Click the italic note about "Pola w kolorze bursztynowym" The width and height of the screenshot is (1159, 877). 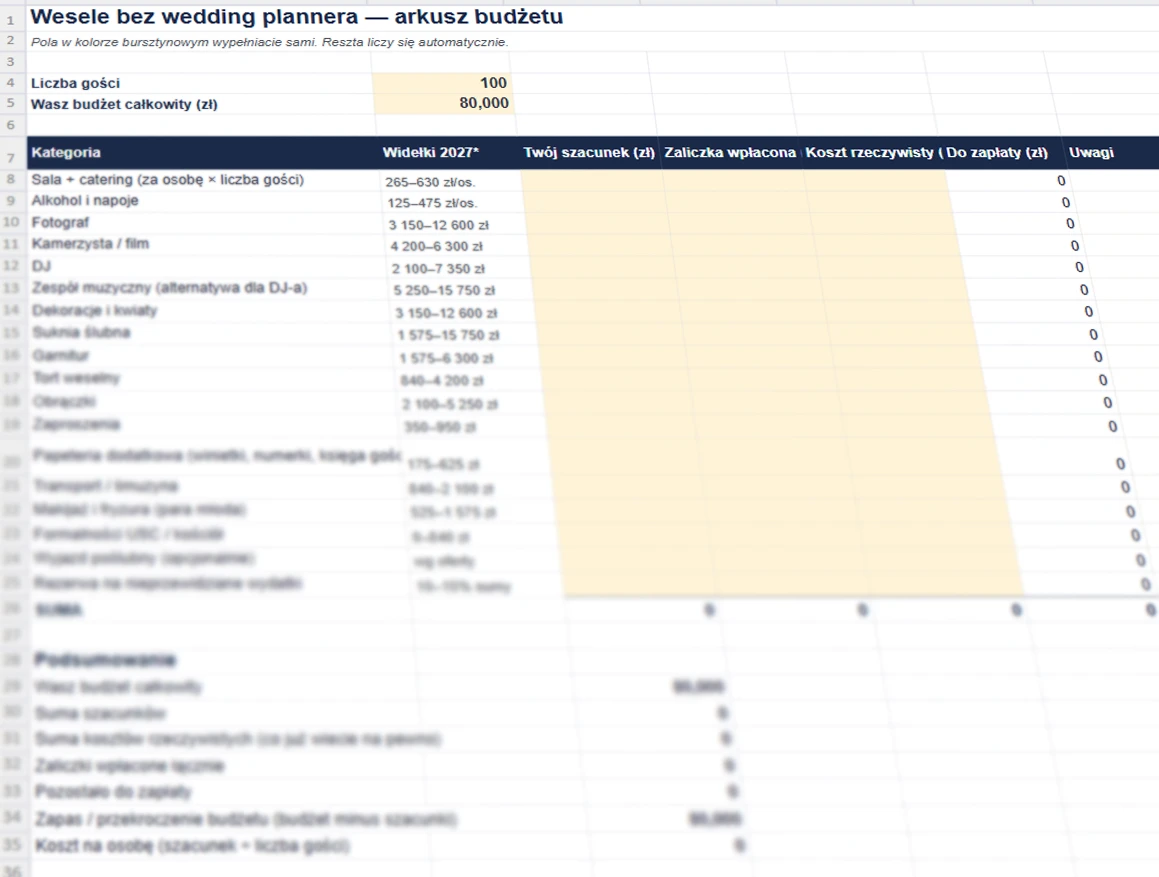pyautogui.click(x=269, y=42)
